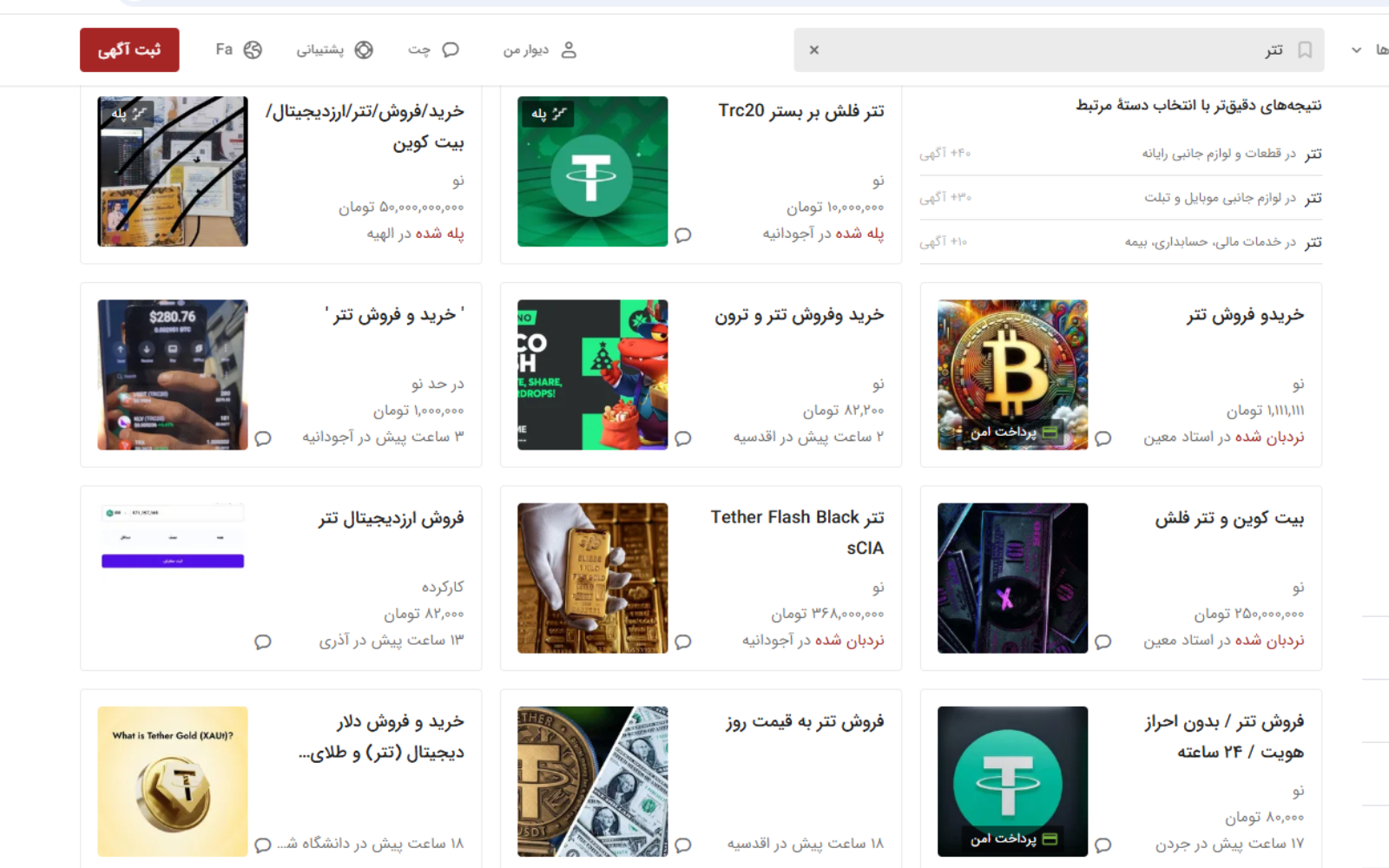Click chat icon on فروش ارزدیجیتال تتر ad

coord(263,641)
